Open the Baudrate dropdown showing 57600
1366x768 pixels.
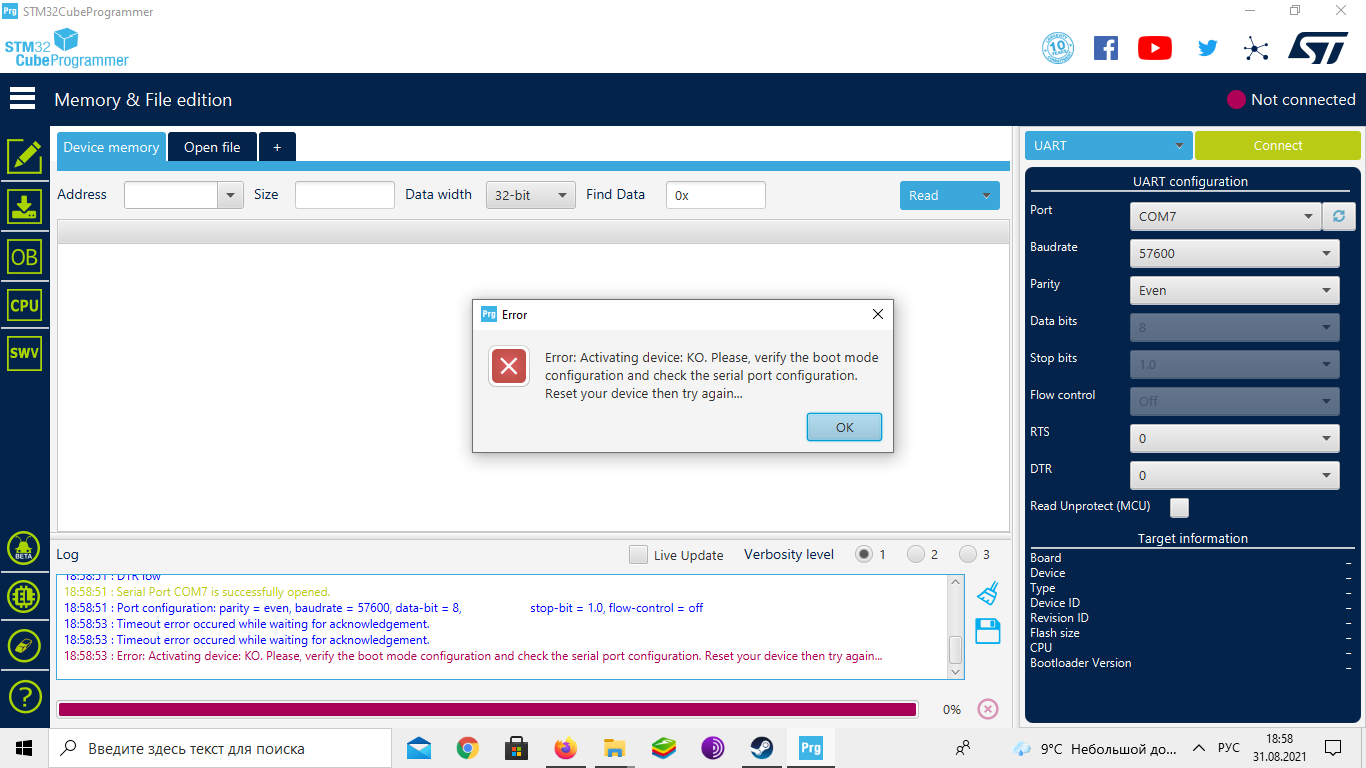coord(1234,254)
